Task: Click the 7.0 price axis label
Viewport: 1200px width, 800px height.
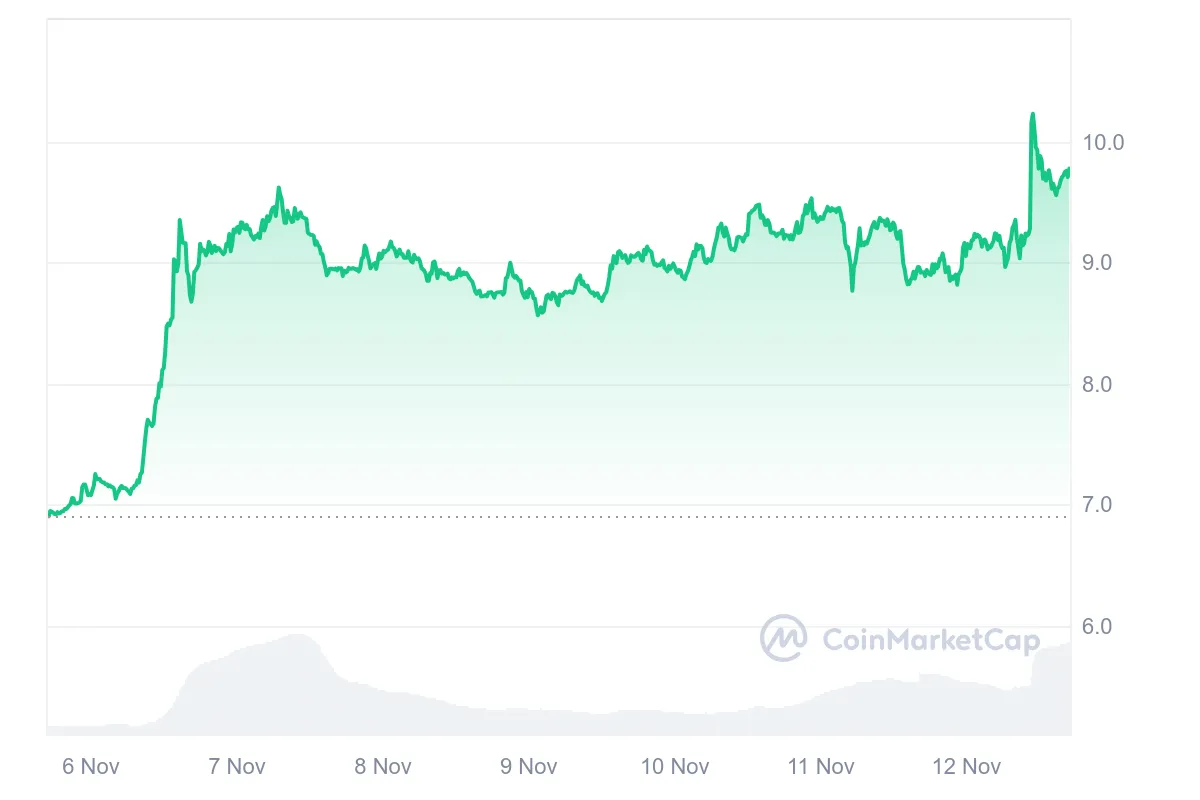Action: (1096, 505)
